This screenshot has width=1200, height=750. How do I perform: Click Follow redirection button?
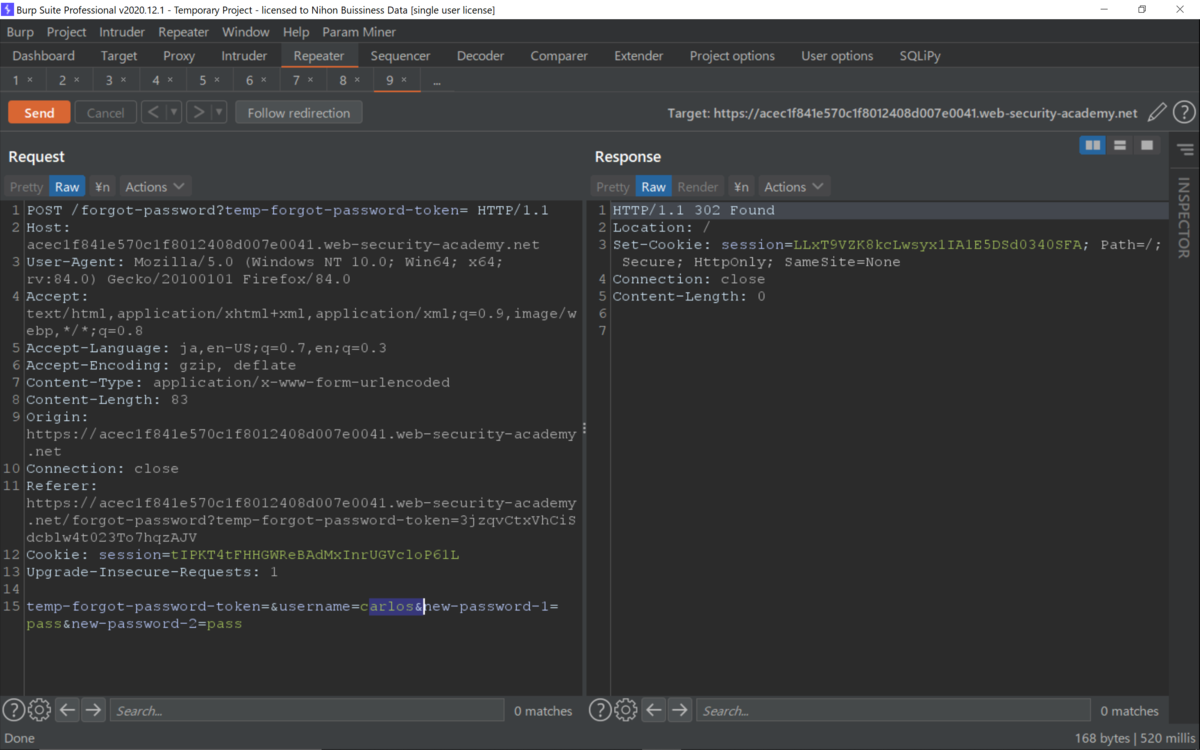(x=299, y=113)
